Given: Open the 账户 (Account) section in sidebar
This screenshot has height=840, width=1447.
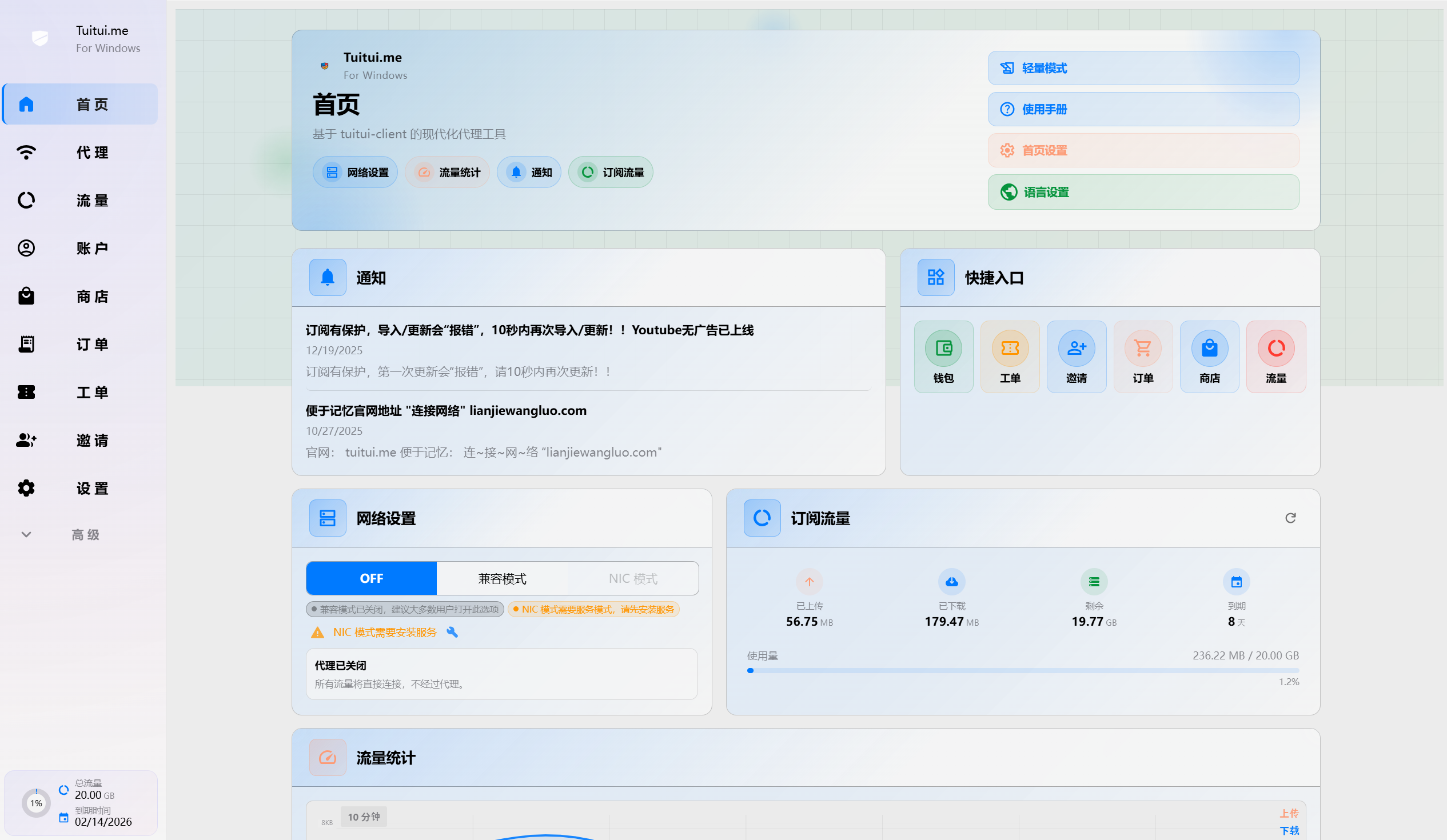Looking at the screenshot, I should [79, 248].
